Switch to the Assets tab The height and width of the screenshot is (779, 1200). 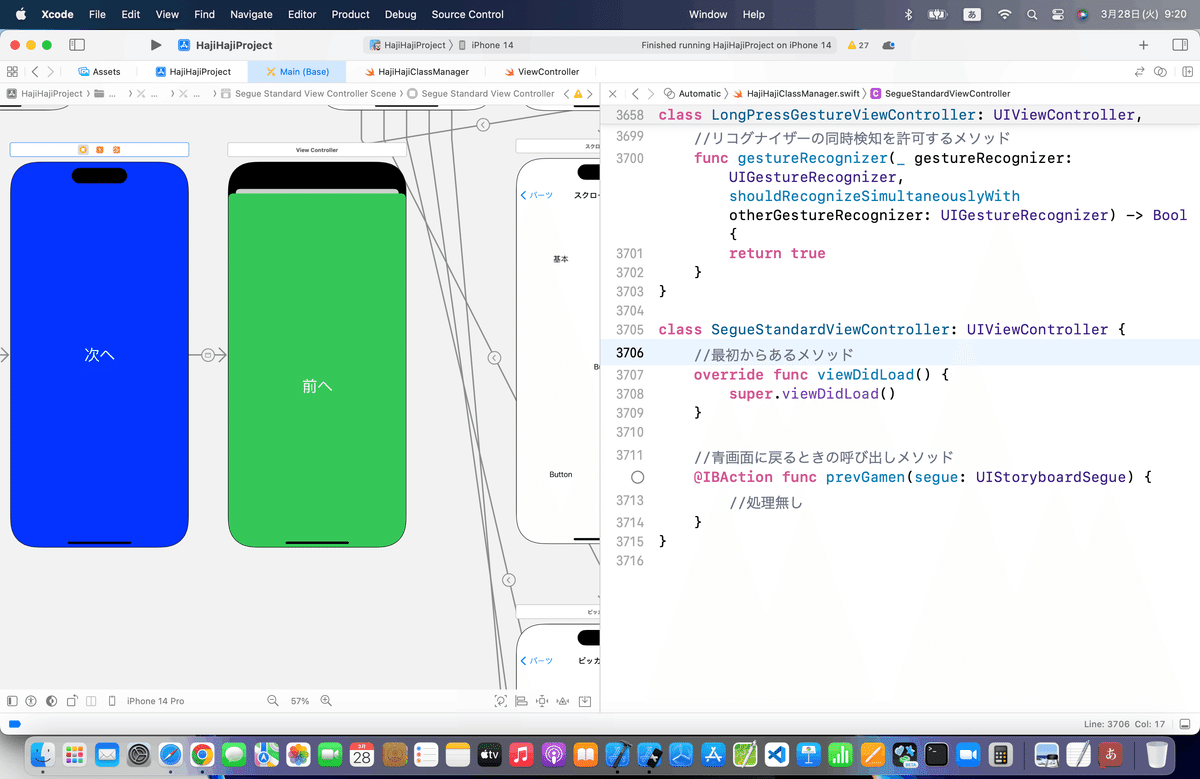pos(99,72)
